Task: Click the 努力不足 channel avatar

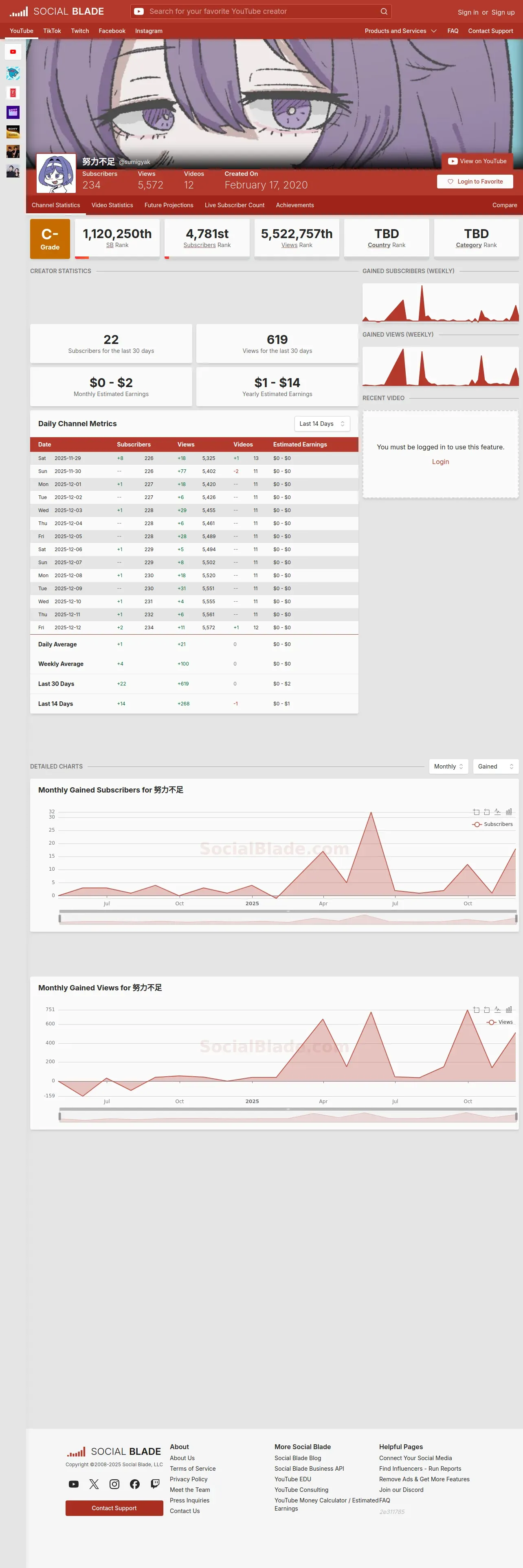Action: (56, 173)
